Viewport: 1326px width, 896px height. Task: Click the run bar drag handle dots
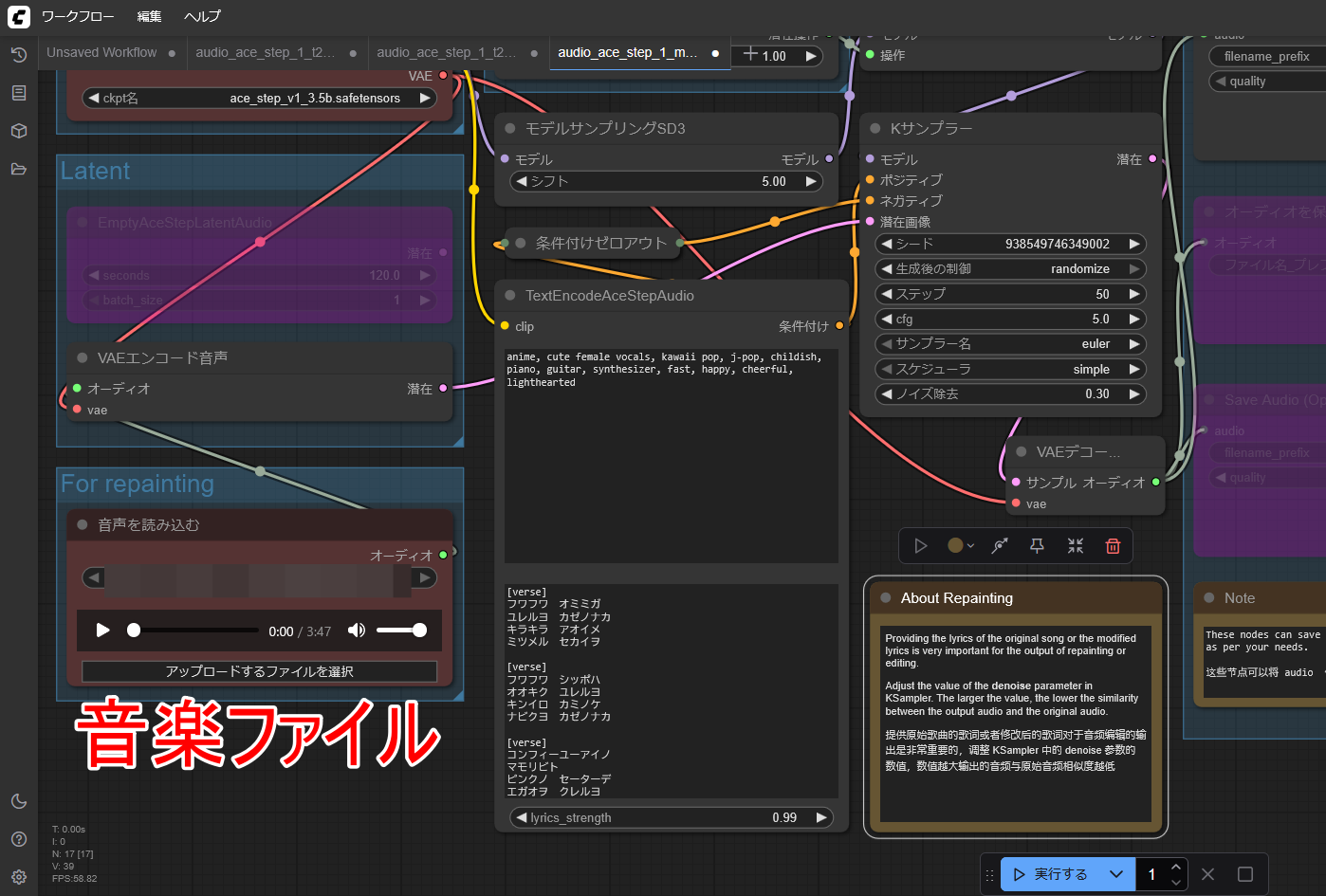[x=989, y=874]
